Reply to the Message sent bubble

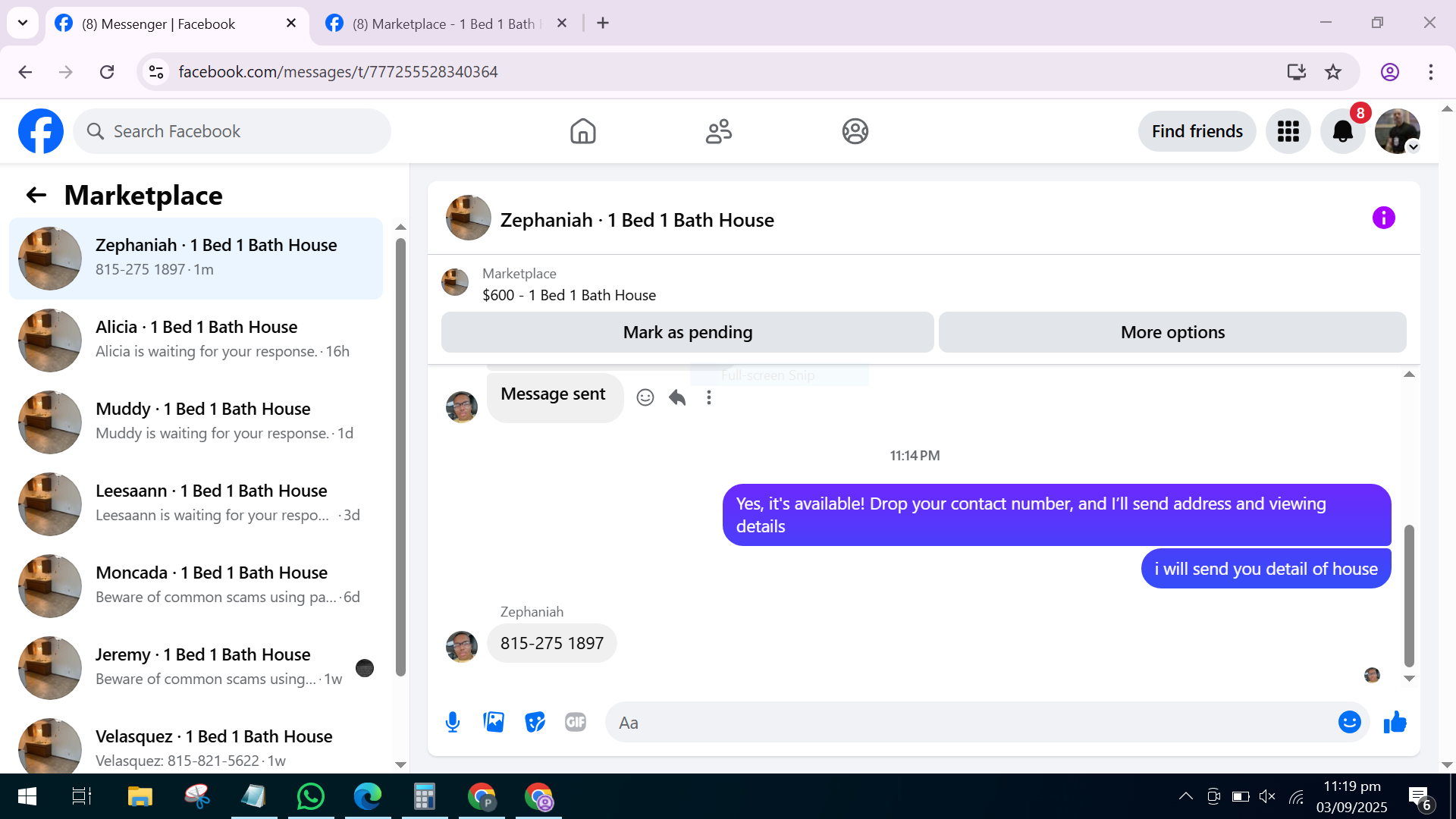pyautogui.click(x=677, y=397)
